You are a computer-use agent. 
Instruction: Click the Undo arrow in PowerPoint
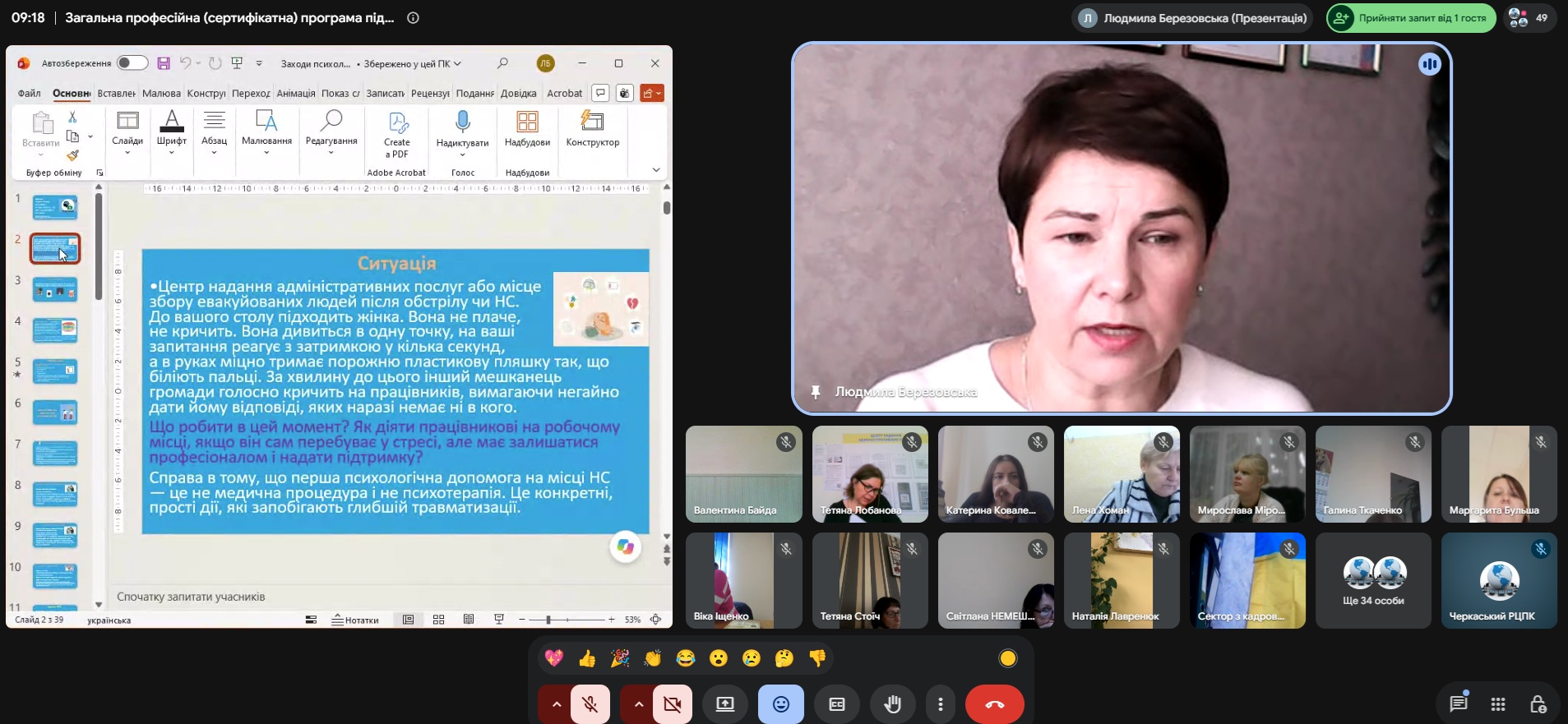186,63
